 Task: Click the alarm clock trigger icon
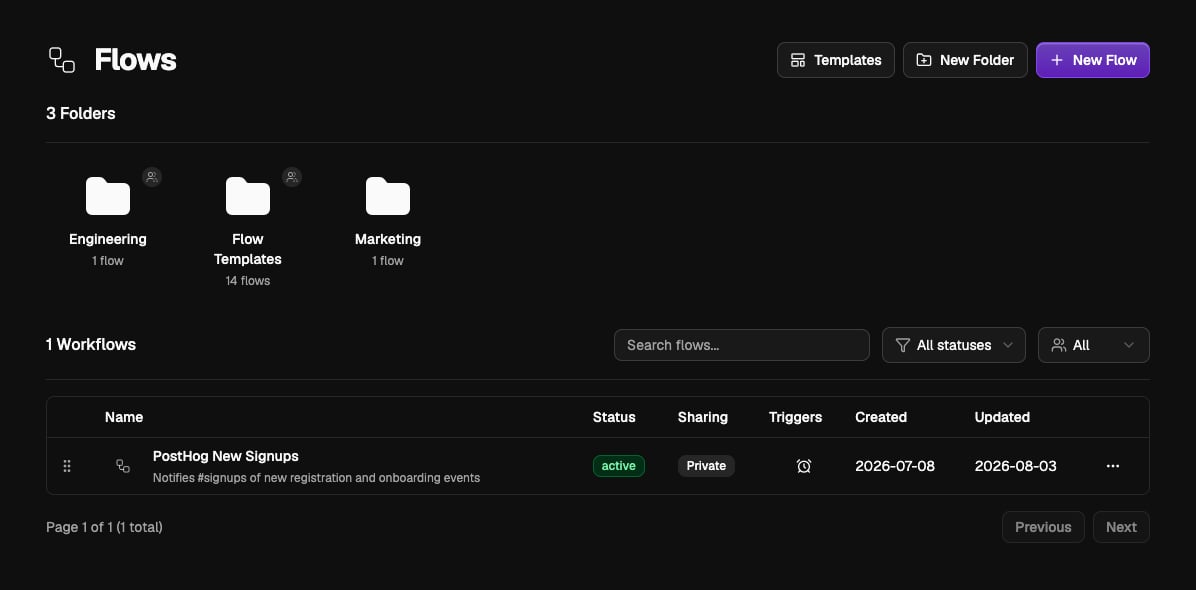point(804,466)
